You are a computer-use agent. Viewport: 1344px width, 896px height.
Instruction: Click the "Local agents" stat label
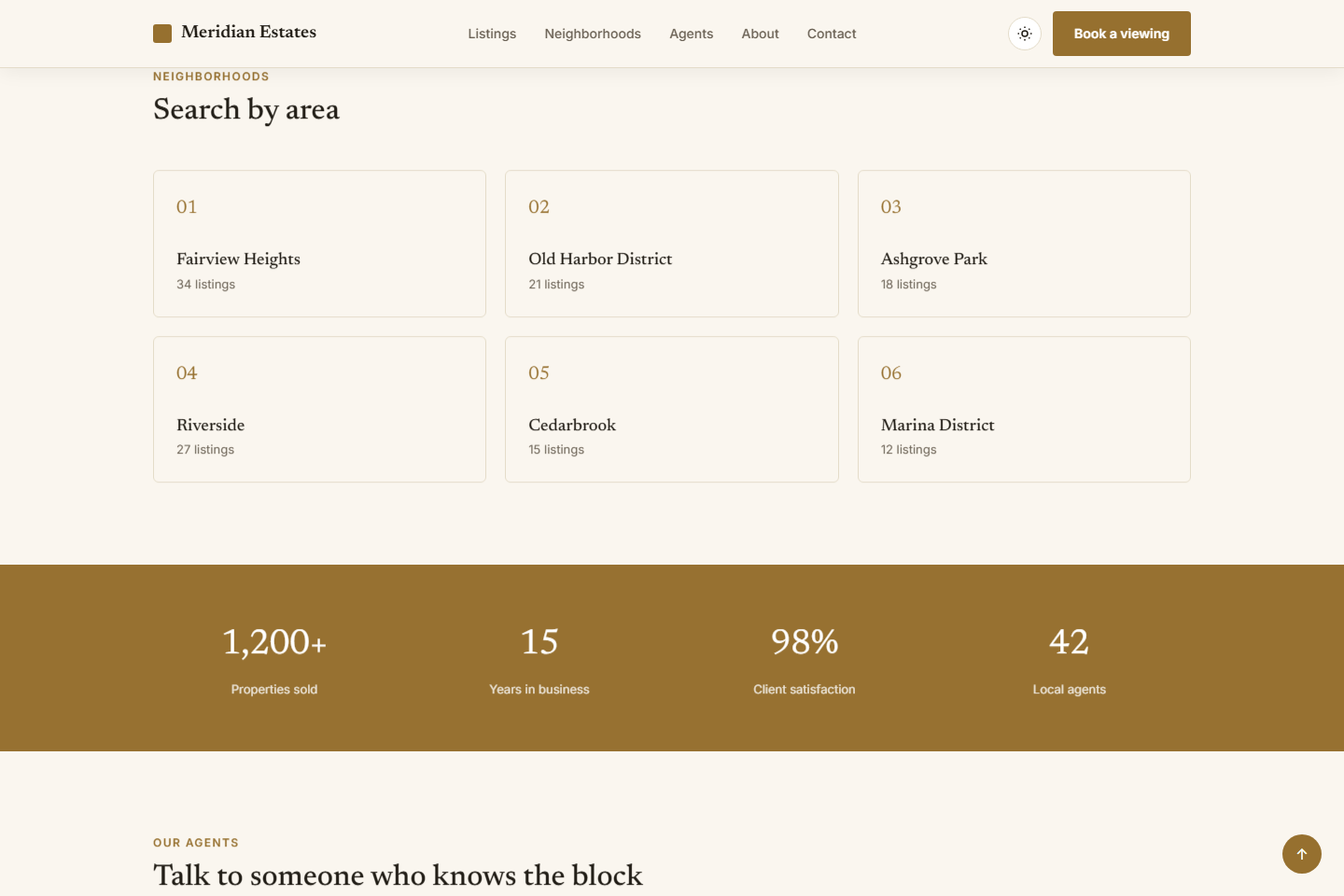(1070, 690)
